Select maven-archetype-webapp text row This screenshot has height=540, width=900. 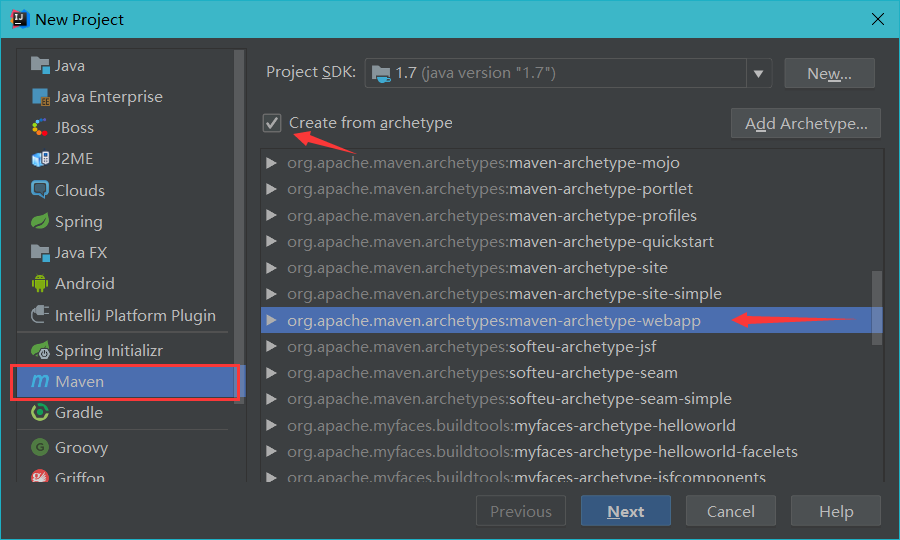coord(494,321)
